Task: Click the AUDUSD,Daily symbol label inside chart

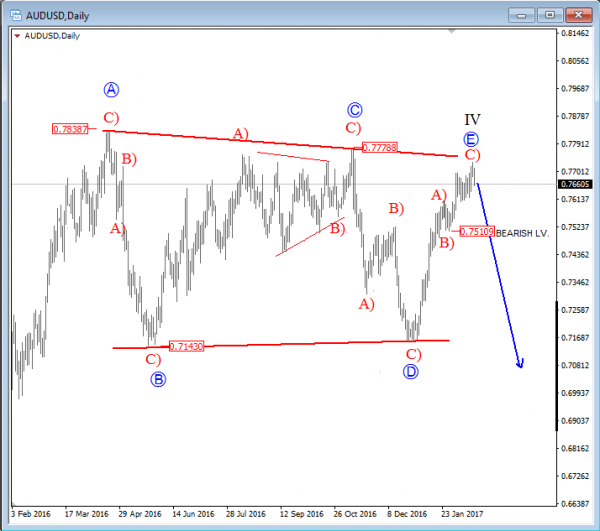Action: pyautogui.click(x=52, y=36)
